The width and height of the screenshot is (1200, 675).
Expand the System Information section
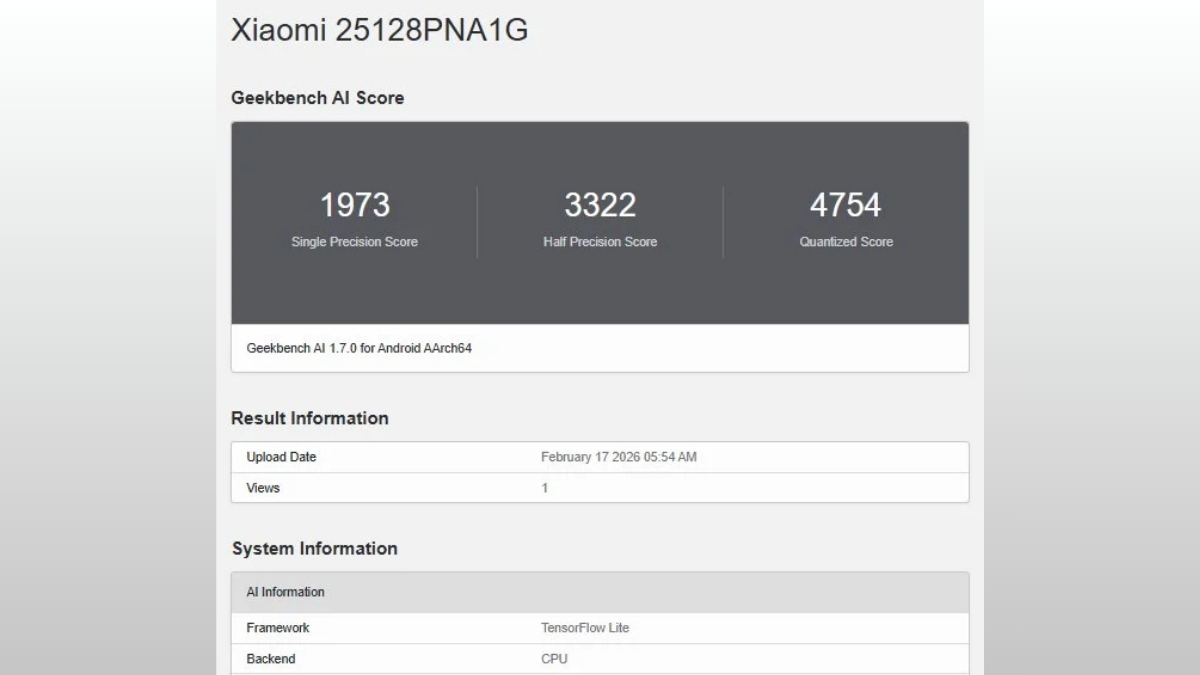coord(314,548)
